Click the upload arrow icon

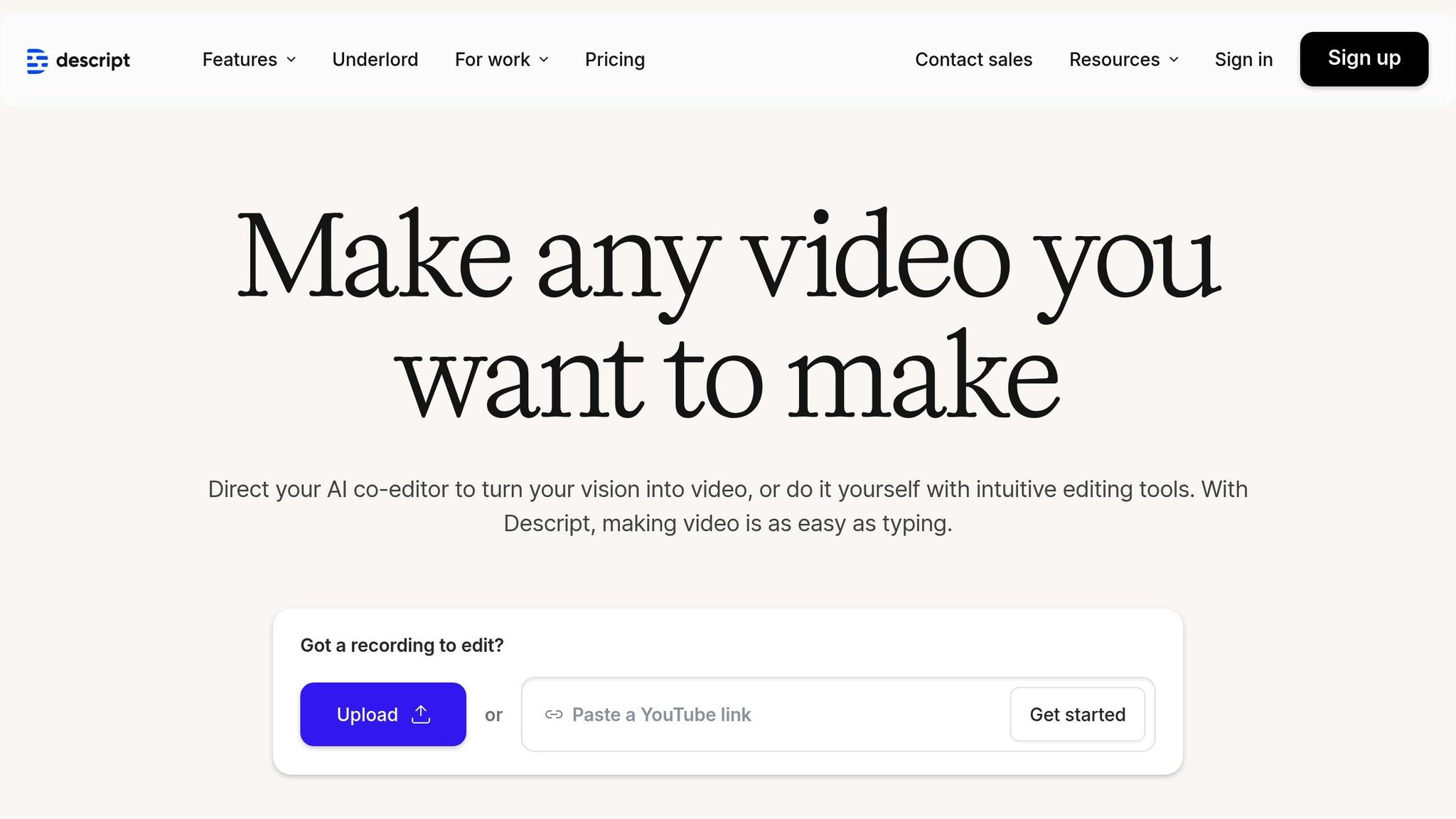(421, 714)
